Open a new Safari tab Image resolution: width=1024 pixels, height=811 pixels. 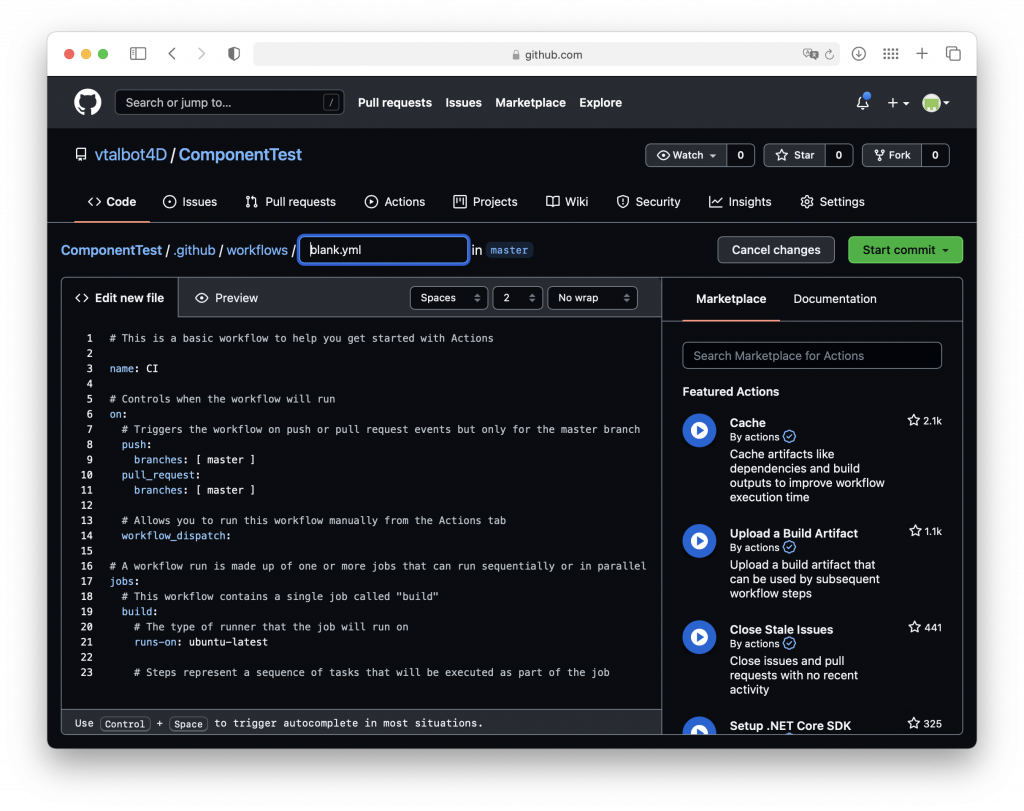[921, 54]
